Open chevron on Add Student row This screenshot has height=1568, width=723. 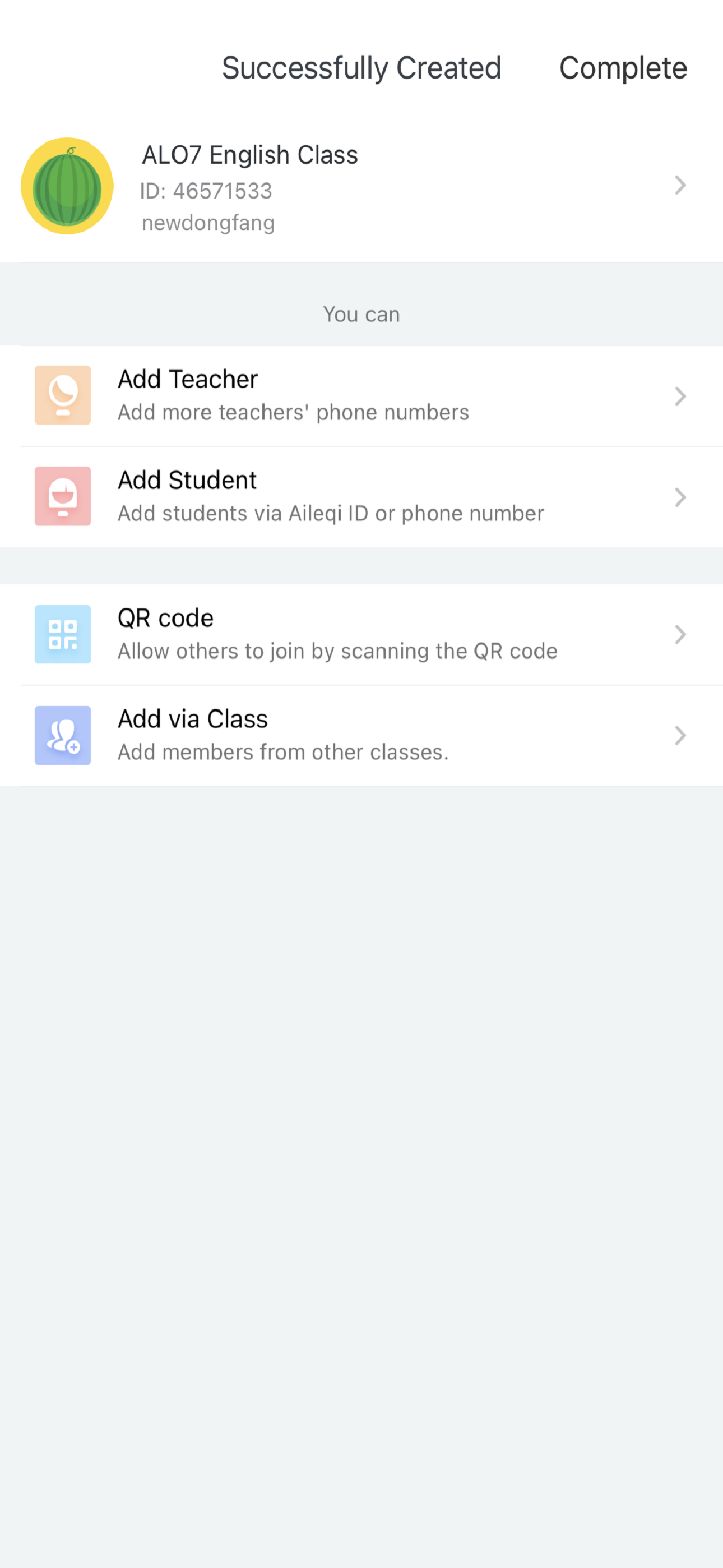click(680, 497)
